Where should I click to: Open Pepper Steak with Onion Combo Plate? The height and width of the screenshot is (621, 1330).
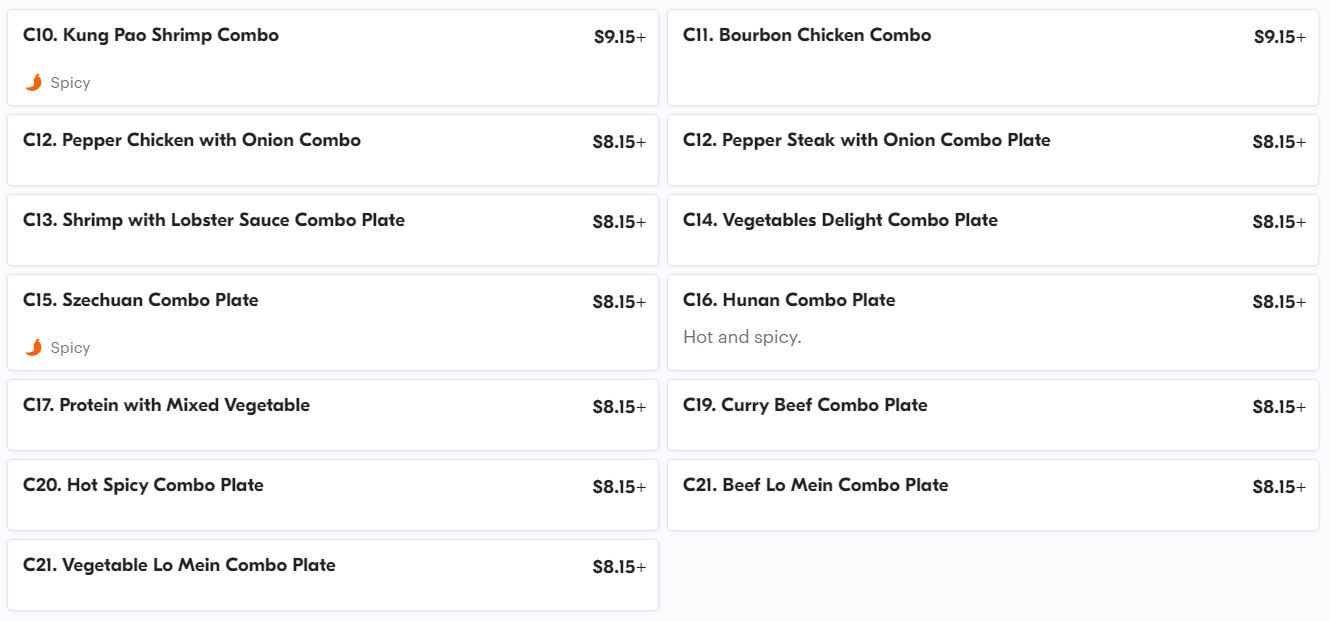[x=866, y=140]
